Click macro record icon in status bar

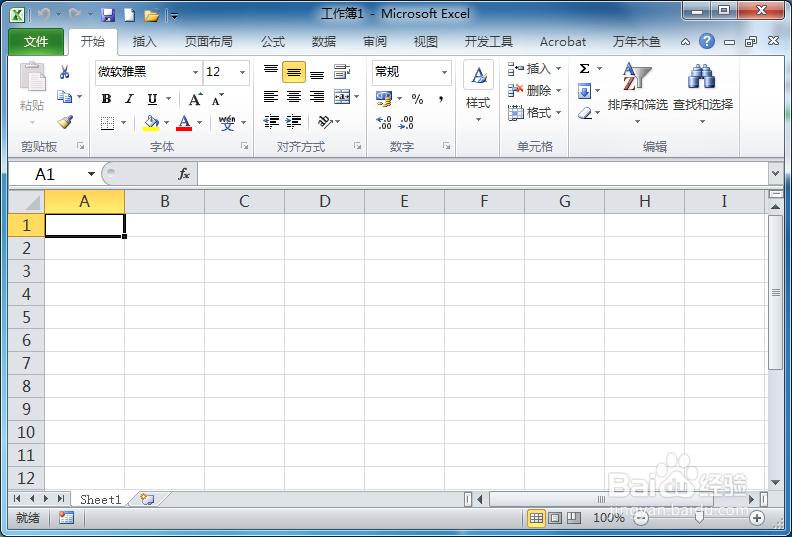pos(66,518)
